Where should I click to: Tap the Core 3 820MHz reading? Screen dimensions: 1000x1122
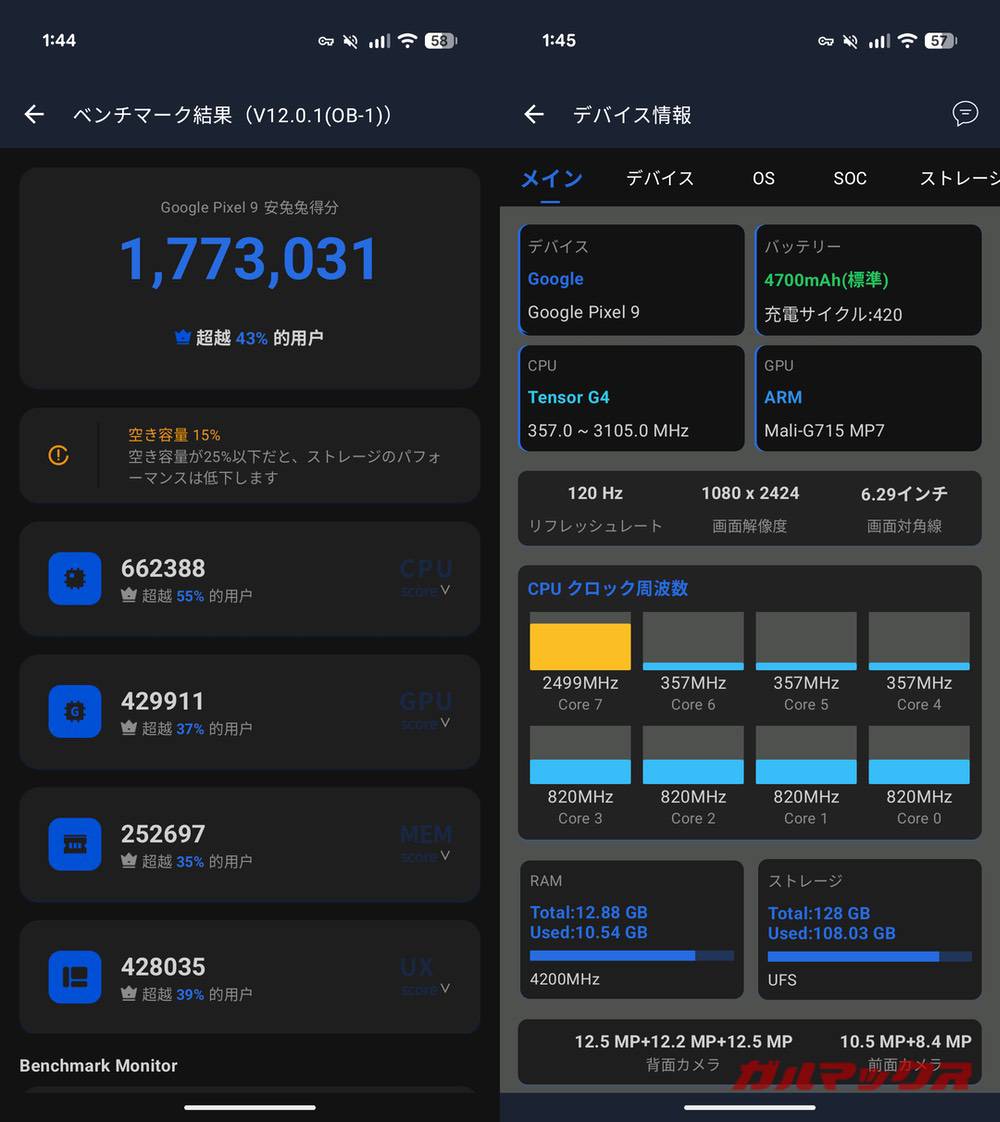click(x=580, y=796)
